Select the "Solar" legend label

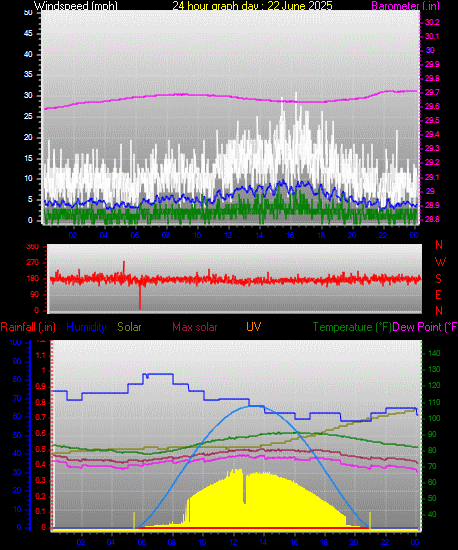click(x=129, y=327)
